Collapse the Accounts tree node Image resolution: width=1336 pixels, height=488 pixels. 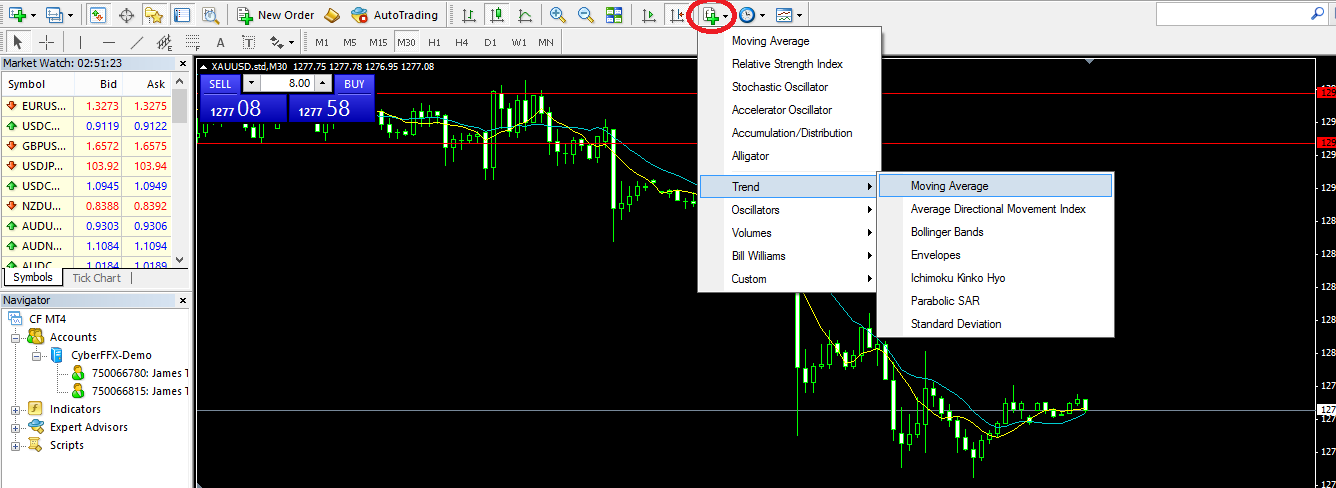pos(16,337)
